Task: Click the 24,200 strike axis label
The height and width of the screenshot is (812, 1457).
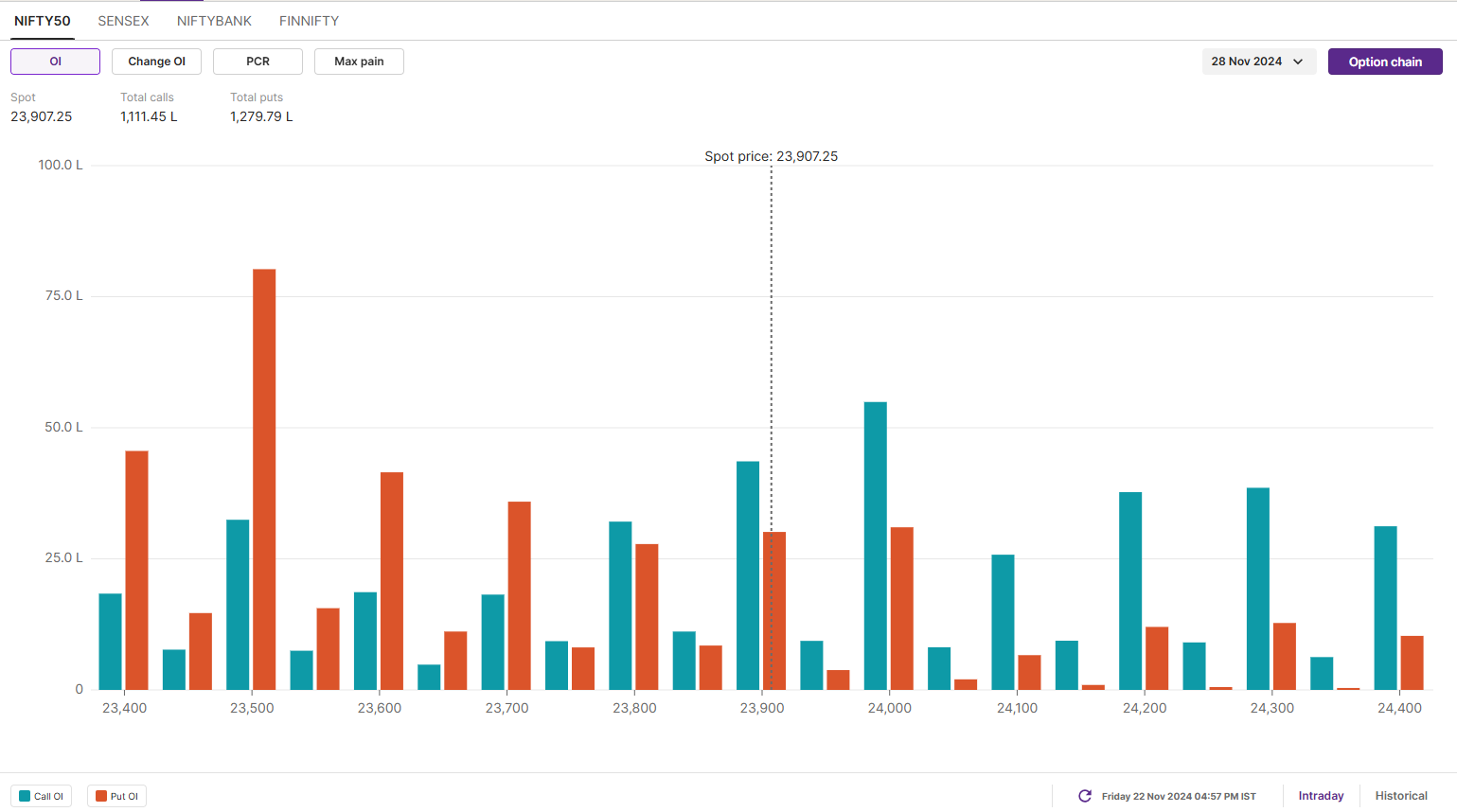Action: (1145, 708)
